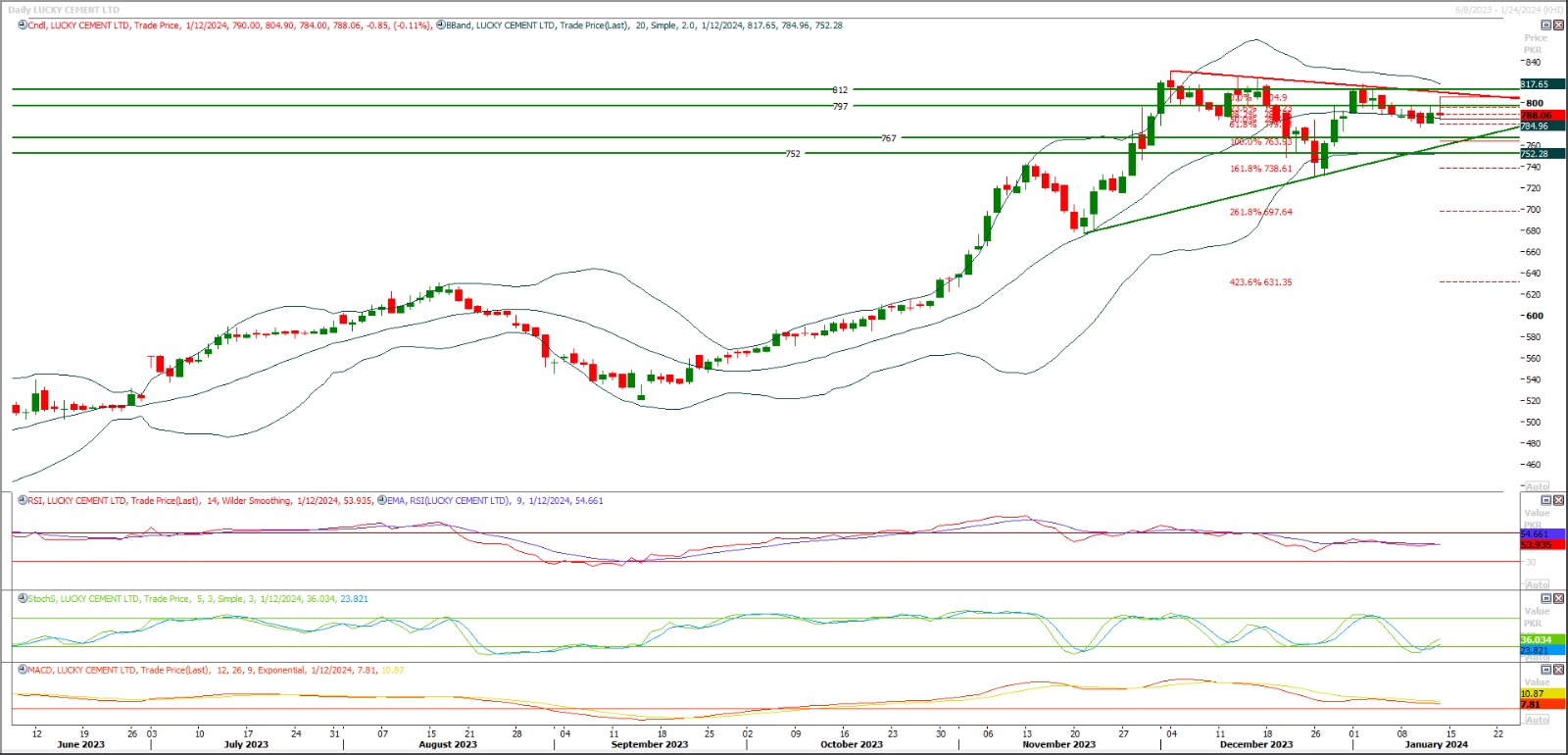Close the MACD pane

(1559, 670)
